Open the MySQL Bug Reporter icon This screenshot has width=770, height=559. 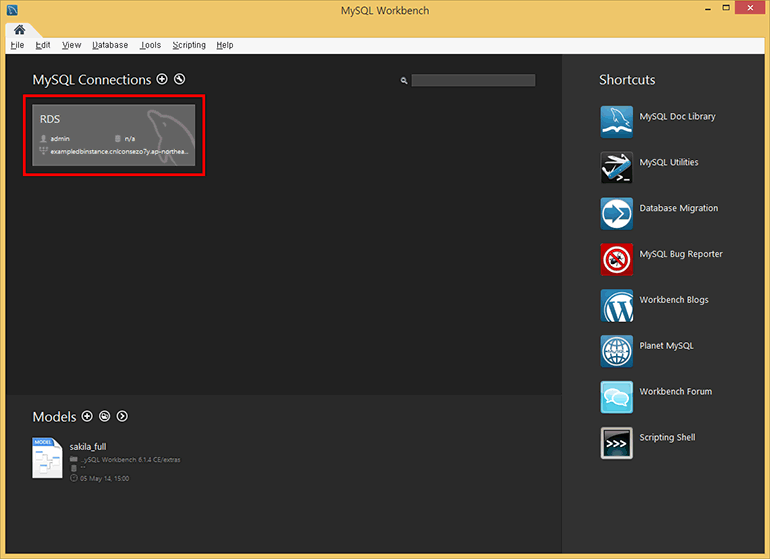[616, 259]
